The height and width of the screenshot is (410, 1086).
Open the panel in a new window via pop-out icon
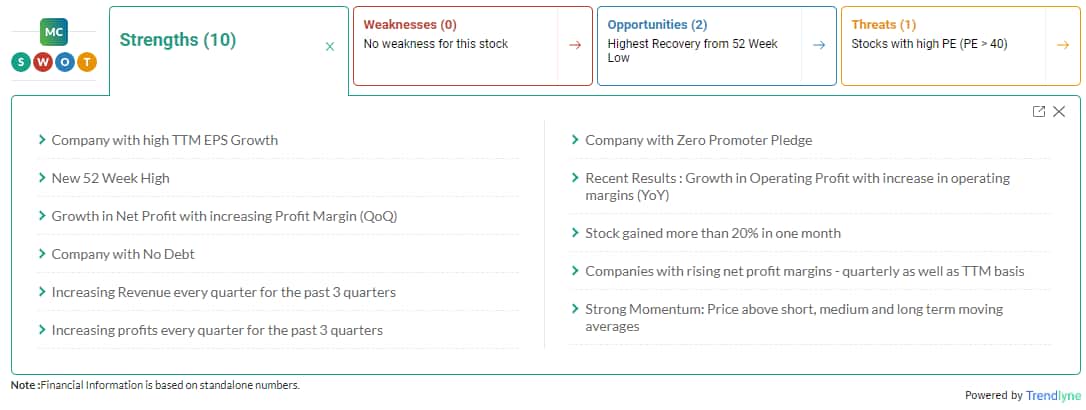tap(1038, 112)
